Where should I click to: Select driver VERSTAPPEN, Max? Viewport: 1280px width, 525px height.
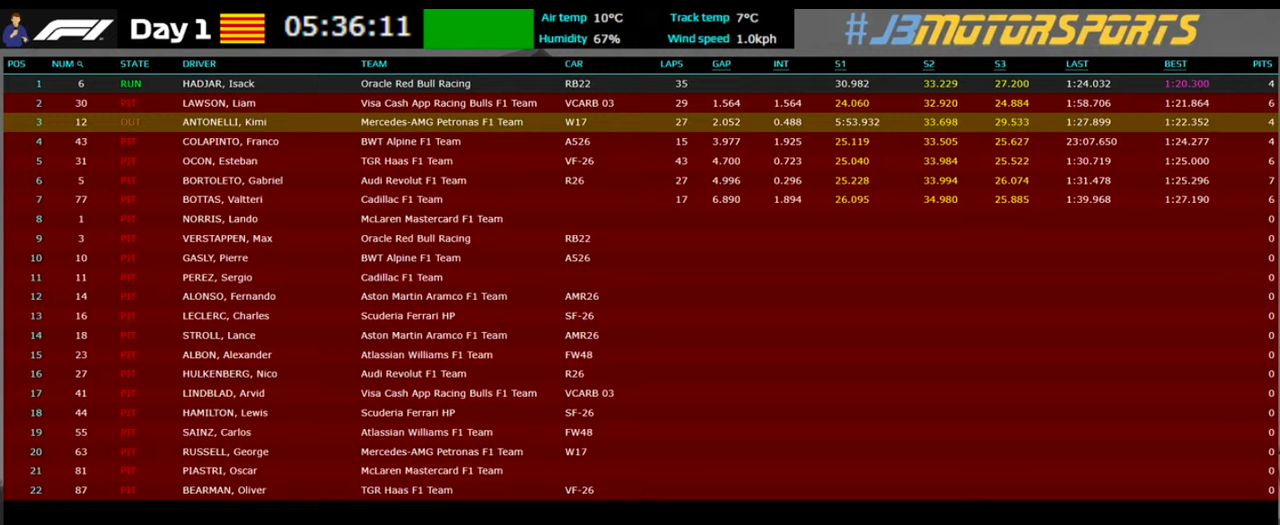coord(227,239)
